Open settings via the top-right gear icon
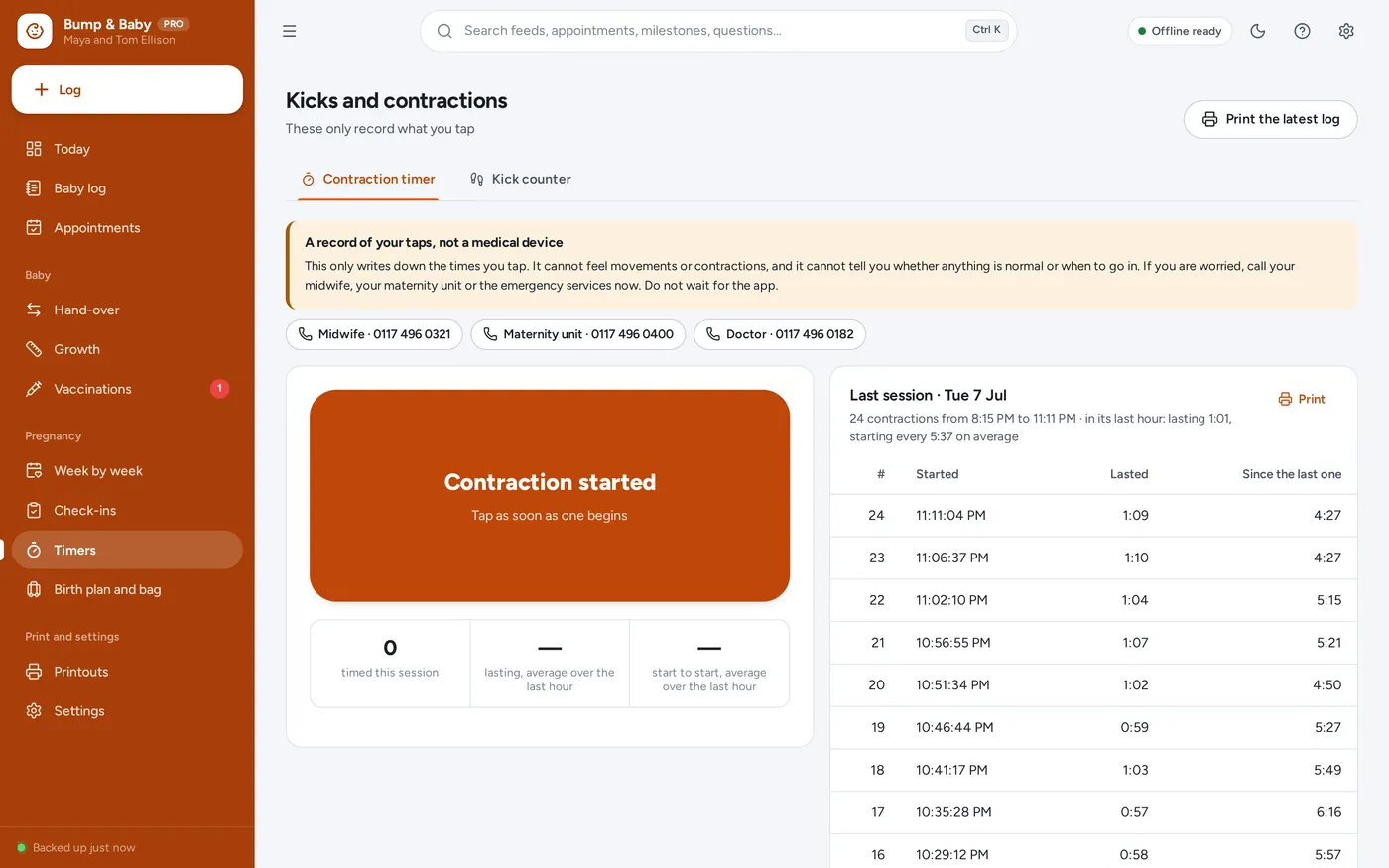This screenshot has width=1389, height=868. point(1346,31)
